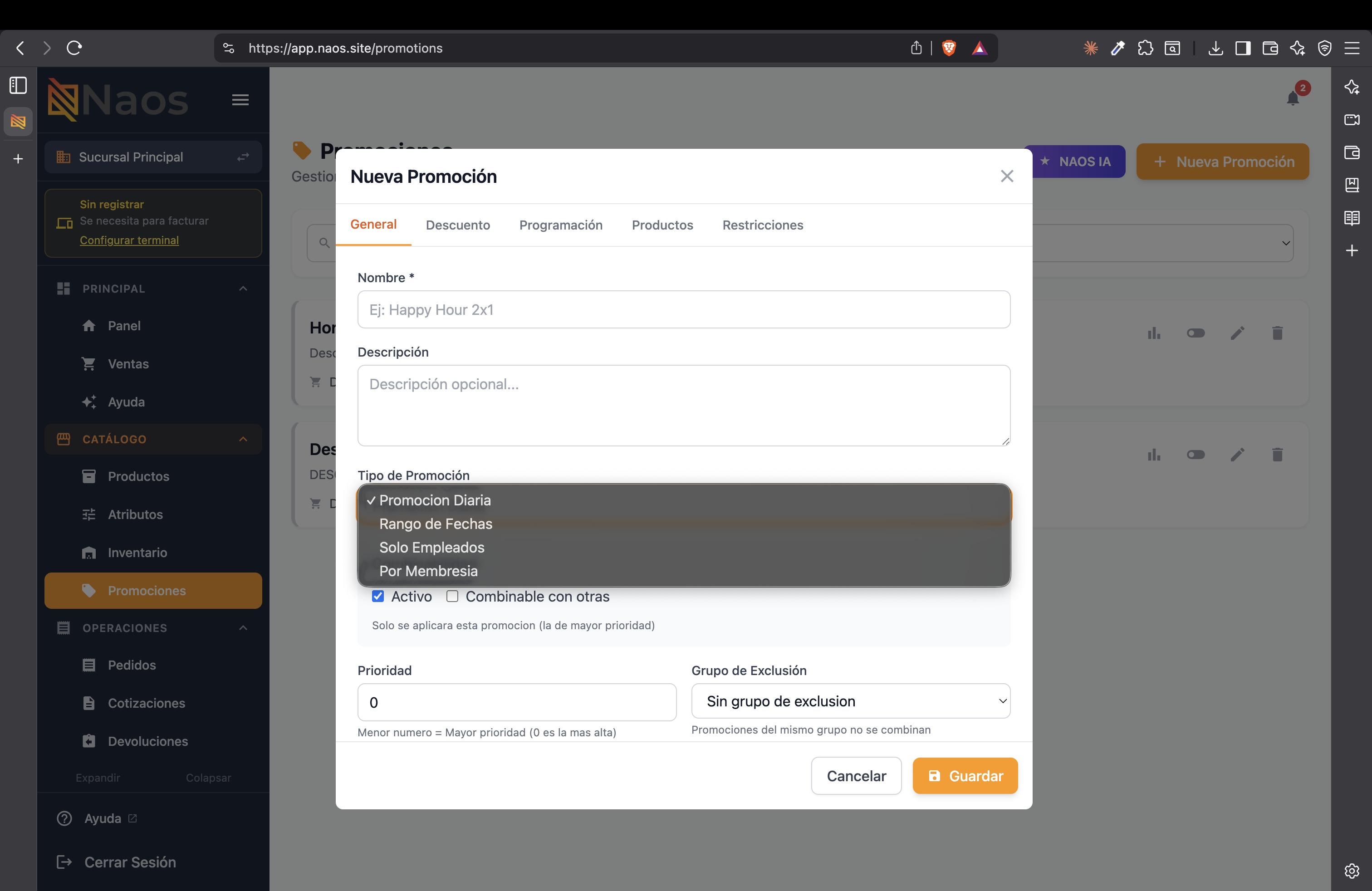Switch branch using Sucursal Principal swap icon
1372x891 pixels.
coord(243,157)
